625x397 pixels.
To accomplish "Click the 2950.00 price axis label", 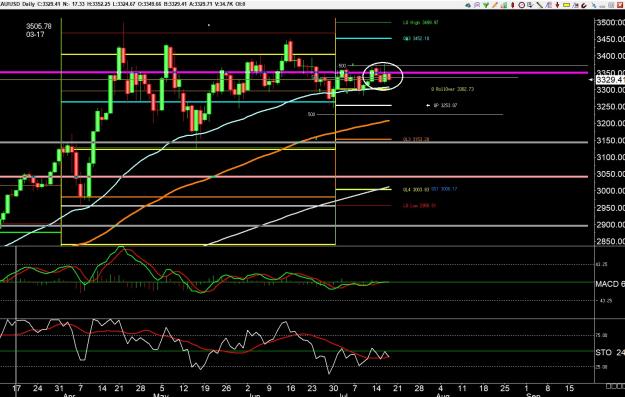I will (x=611, y=208).
